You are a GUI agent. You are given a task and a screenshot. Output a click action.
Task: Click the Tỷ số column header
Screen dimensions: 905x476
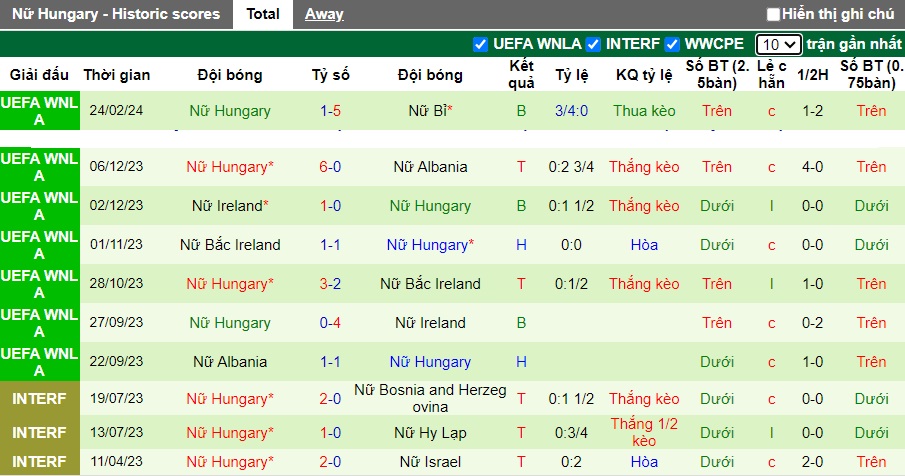331,75
